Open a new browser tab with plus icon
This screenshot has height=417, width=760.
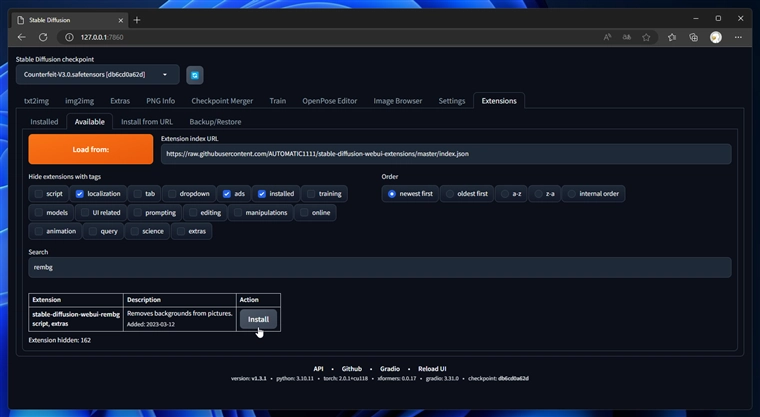click(137, 20)
